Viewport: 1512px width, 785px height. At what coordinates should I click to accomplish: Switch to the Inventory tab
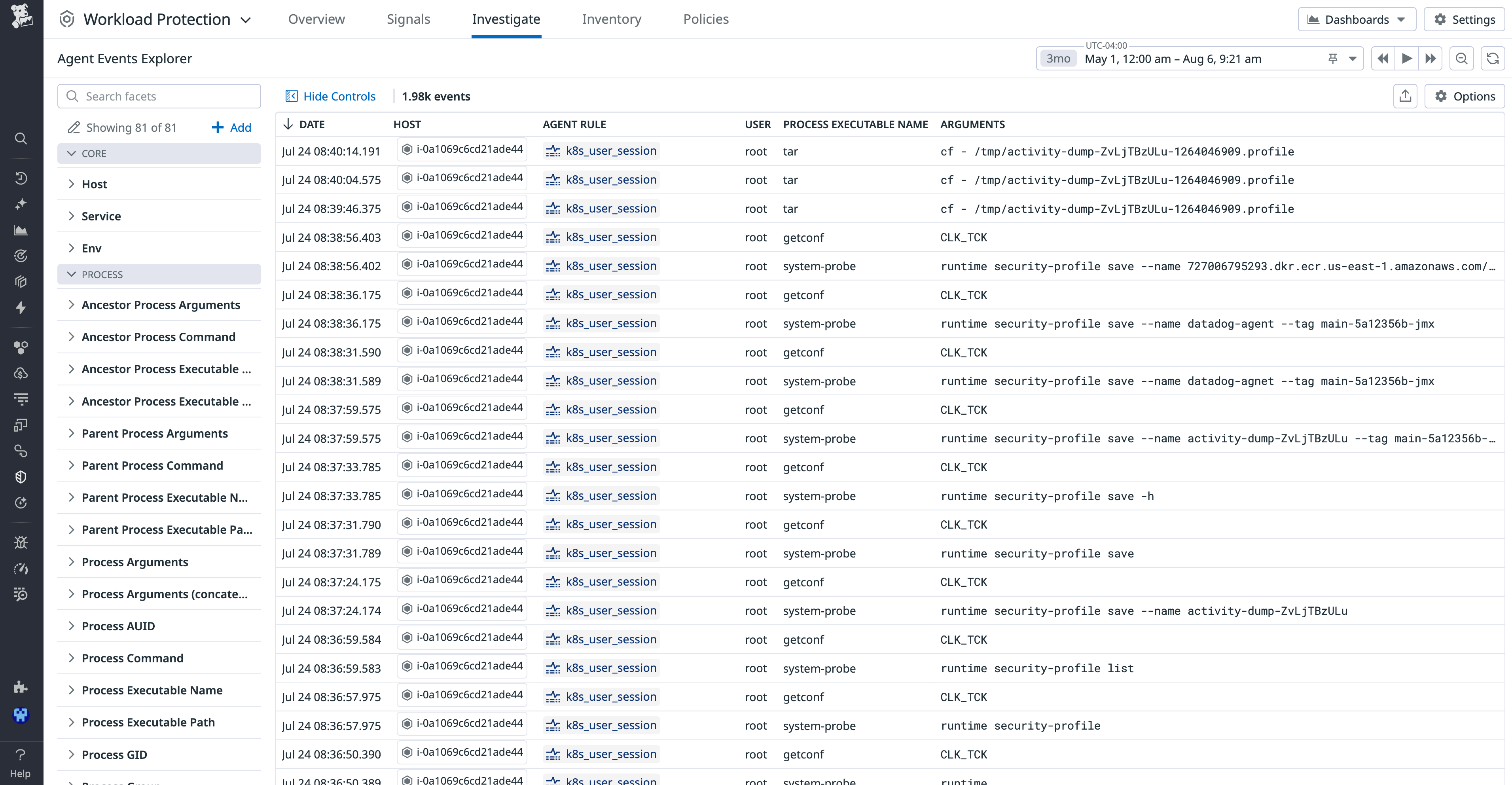(611, 19)
